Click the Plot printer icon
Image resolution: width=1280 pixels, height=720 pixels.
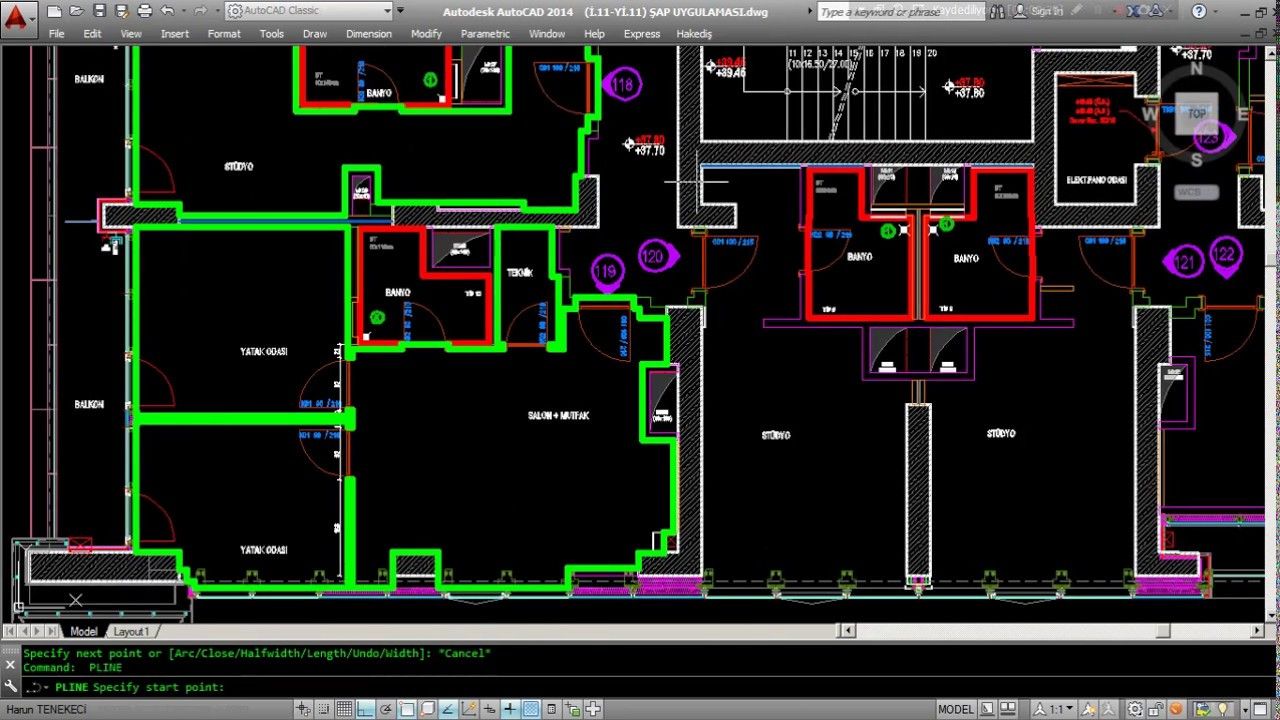pyautogui.click(x=145, y=11)
